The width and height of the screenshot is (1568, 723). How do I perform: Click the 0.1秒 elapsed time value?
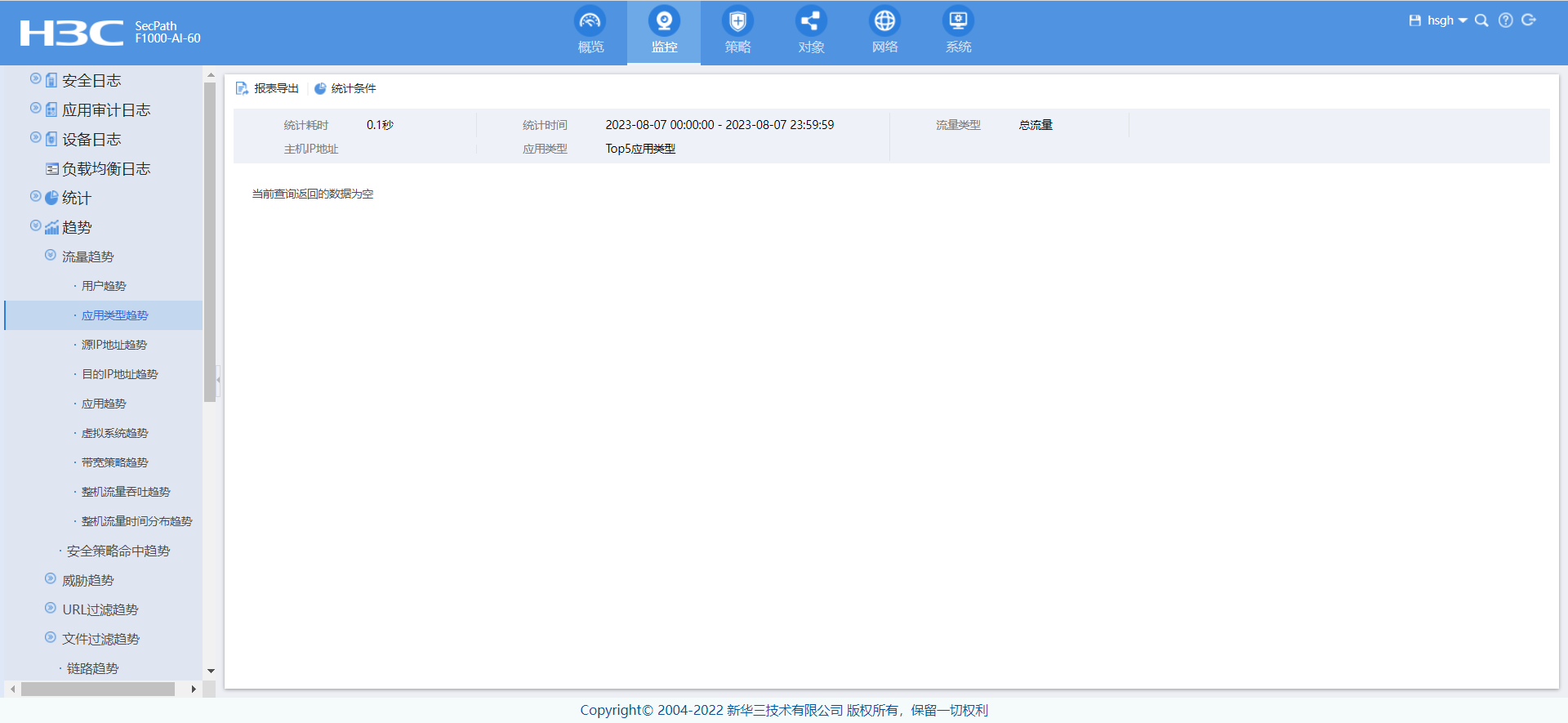point(380,125)
